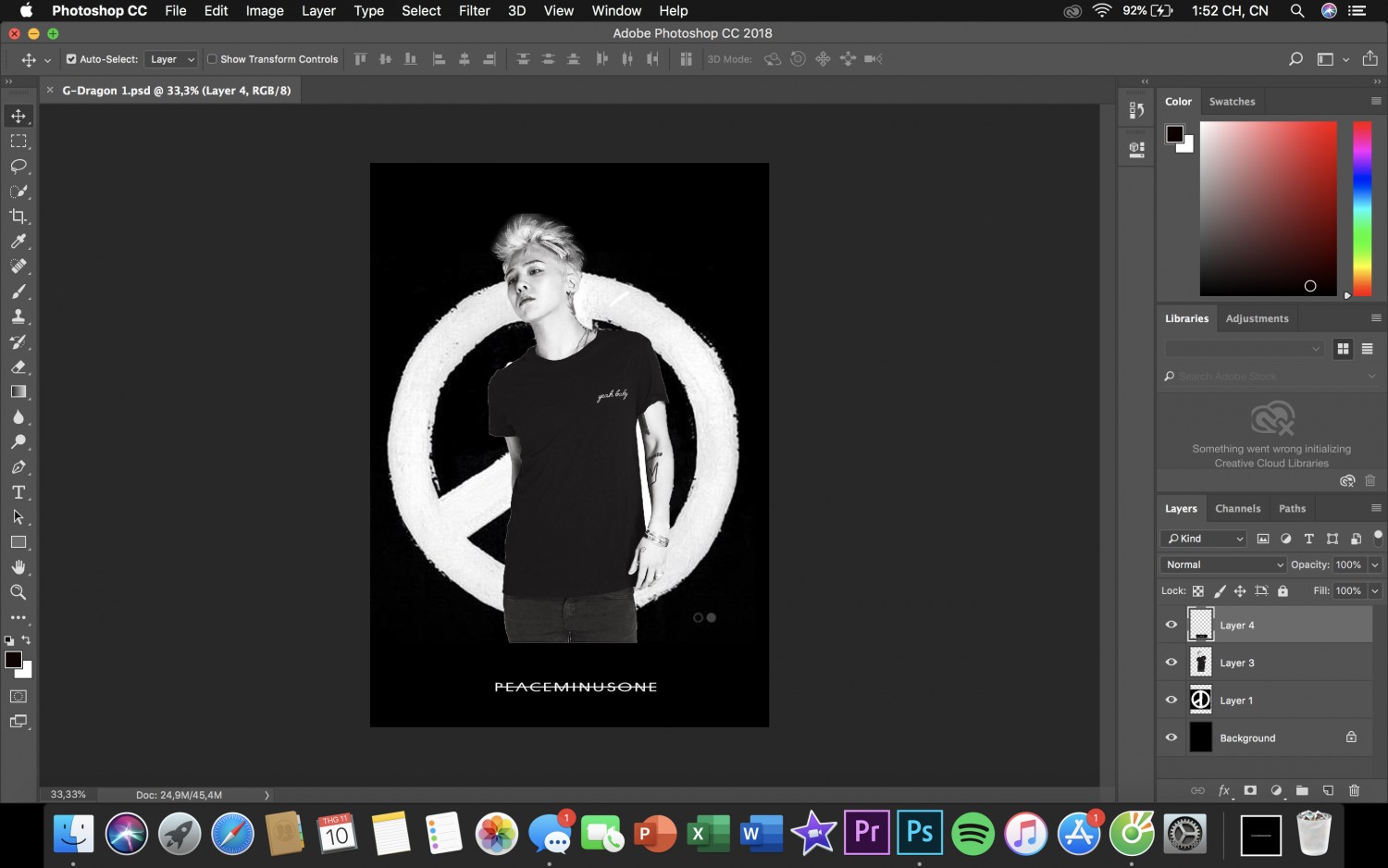The height and width of the screenshot is (868, 1388).
Task: Open the Layers panel options menu
Action: click(x=1376, y=508)
